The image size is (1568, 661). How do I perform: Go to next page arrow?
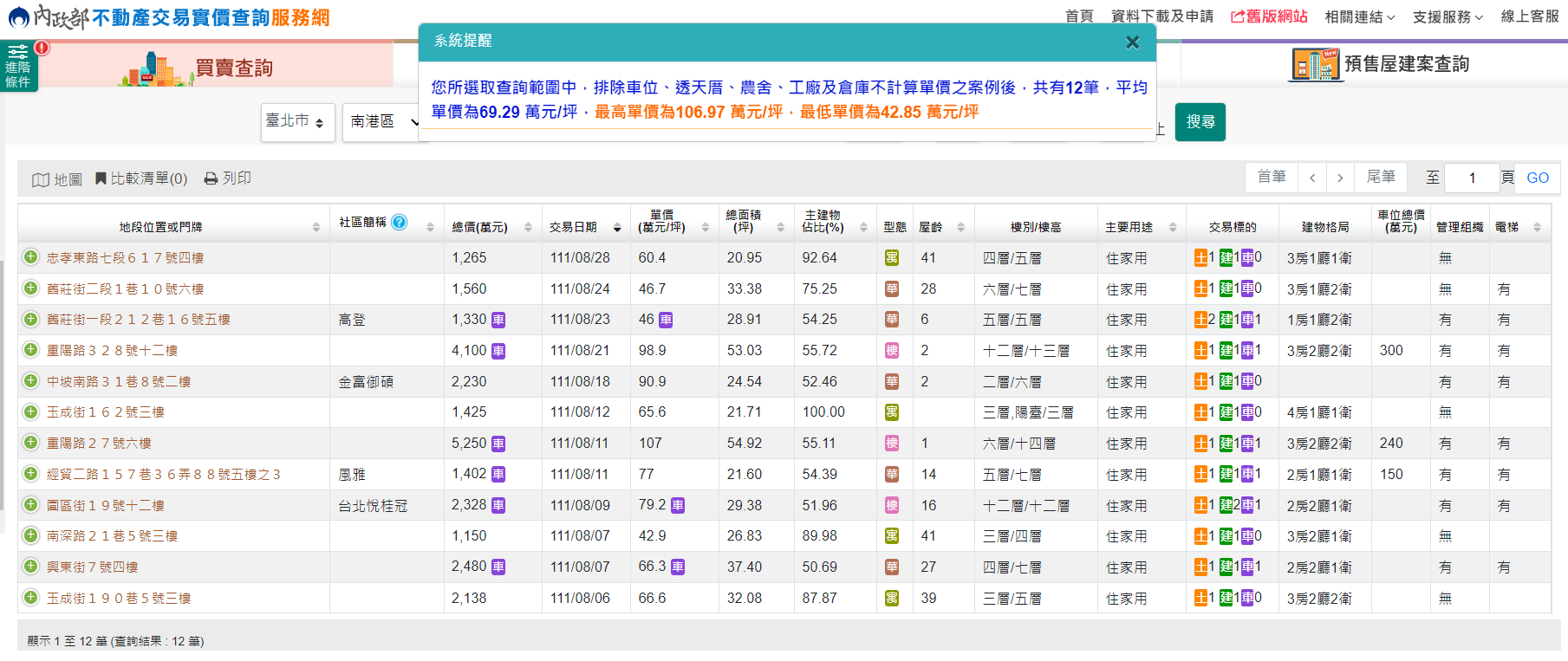point(1340,178)
